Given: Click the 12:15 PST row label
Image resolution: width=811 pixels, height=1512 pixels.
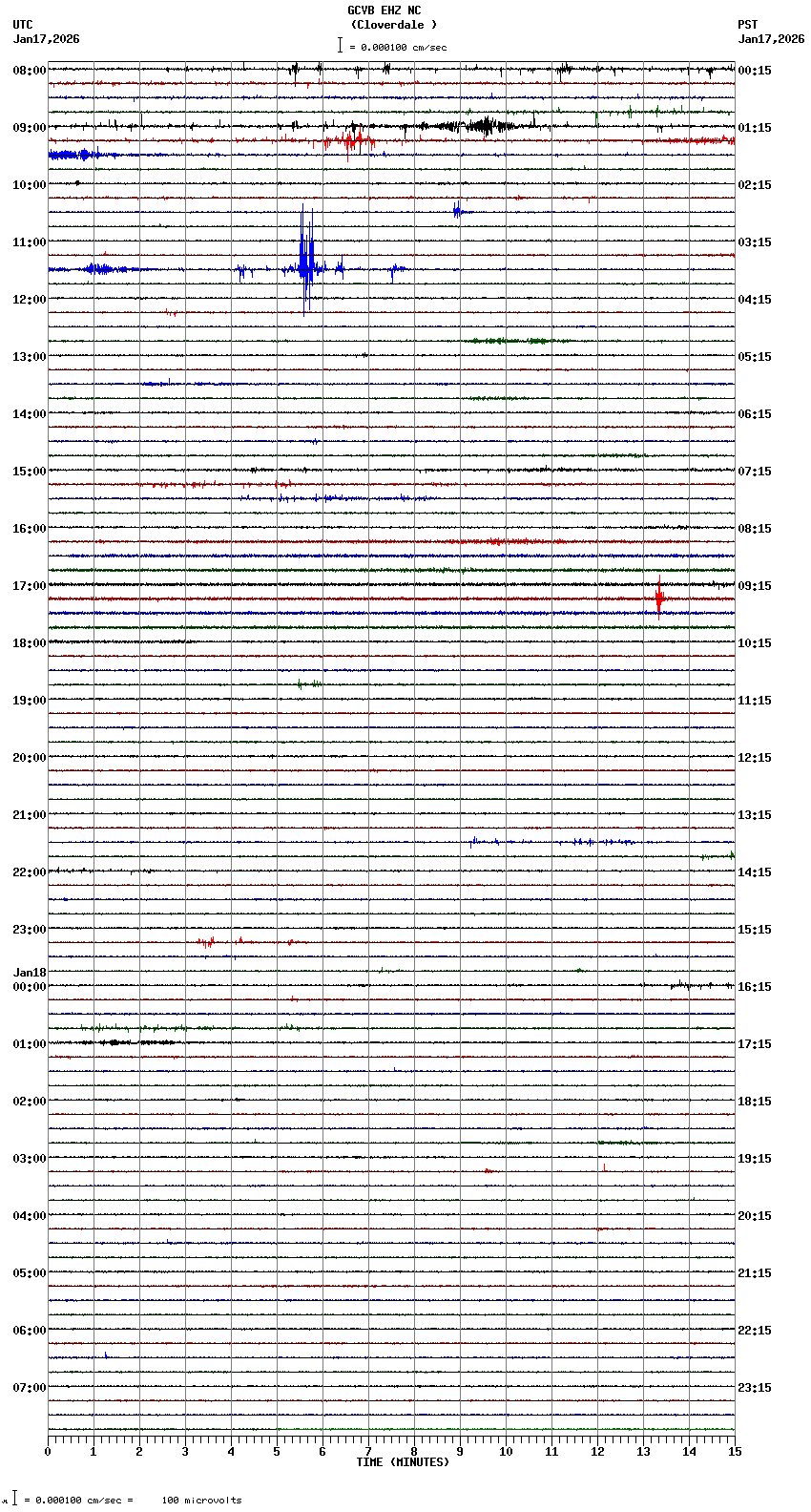Looking at the screenshot, I should [x=755, y=758].
